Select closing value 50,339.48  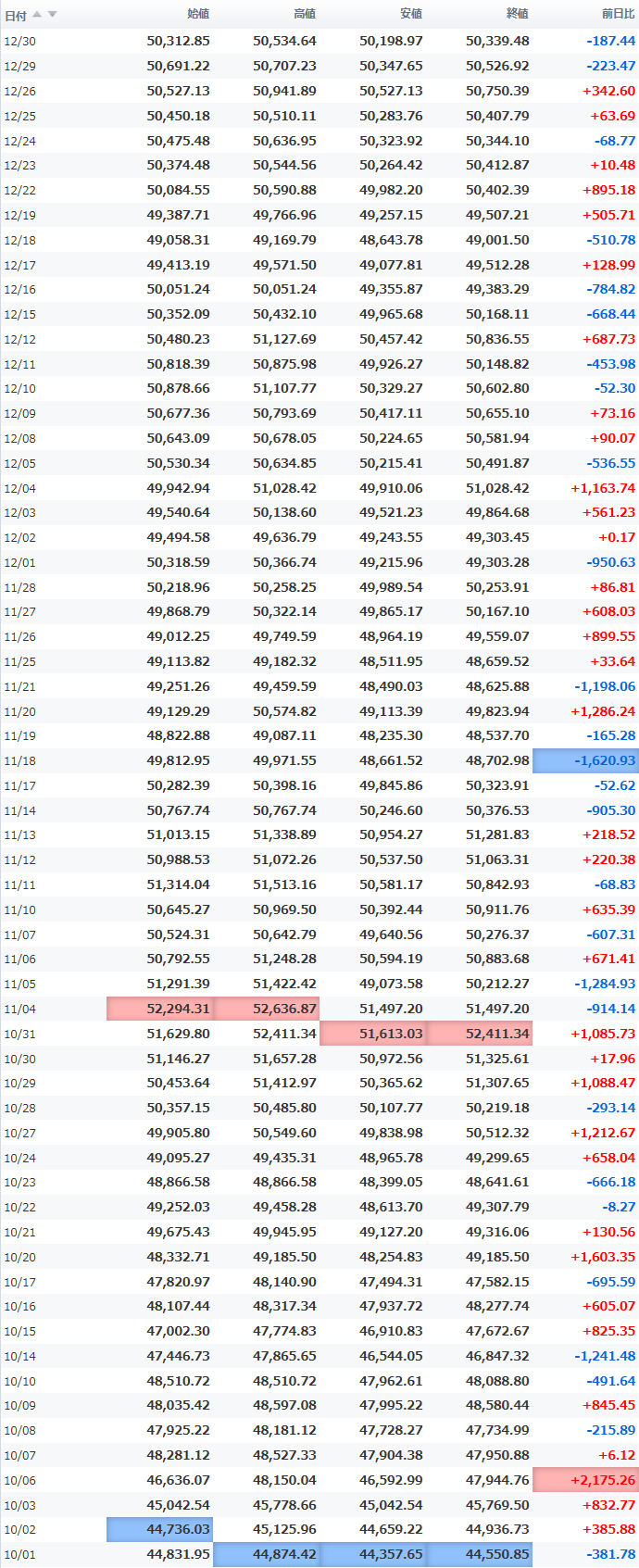(497, 41)
